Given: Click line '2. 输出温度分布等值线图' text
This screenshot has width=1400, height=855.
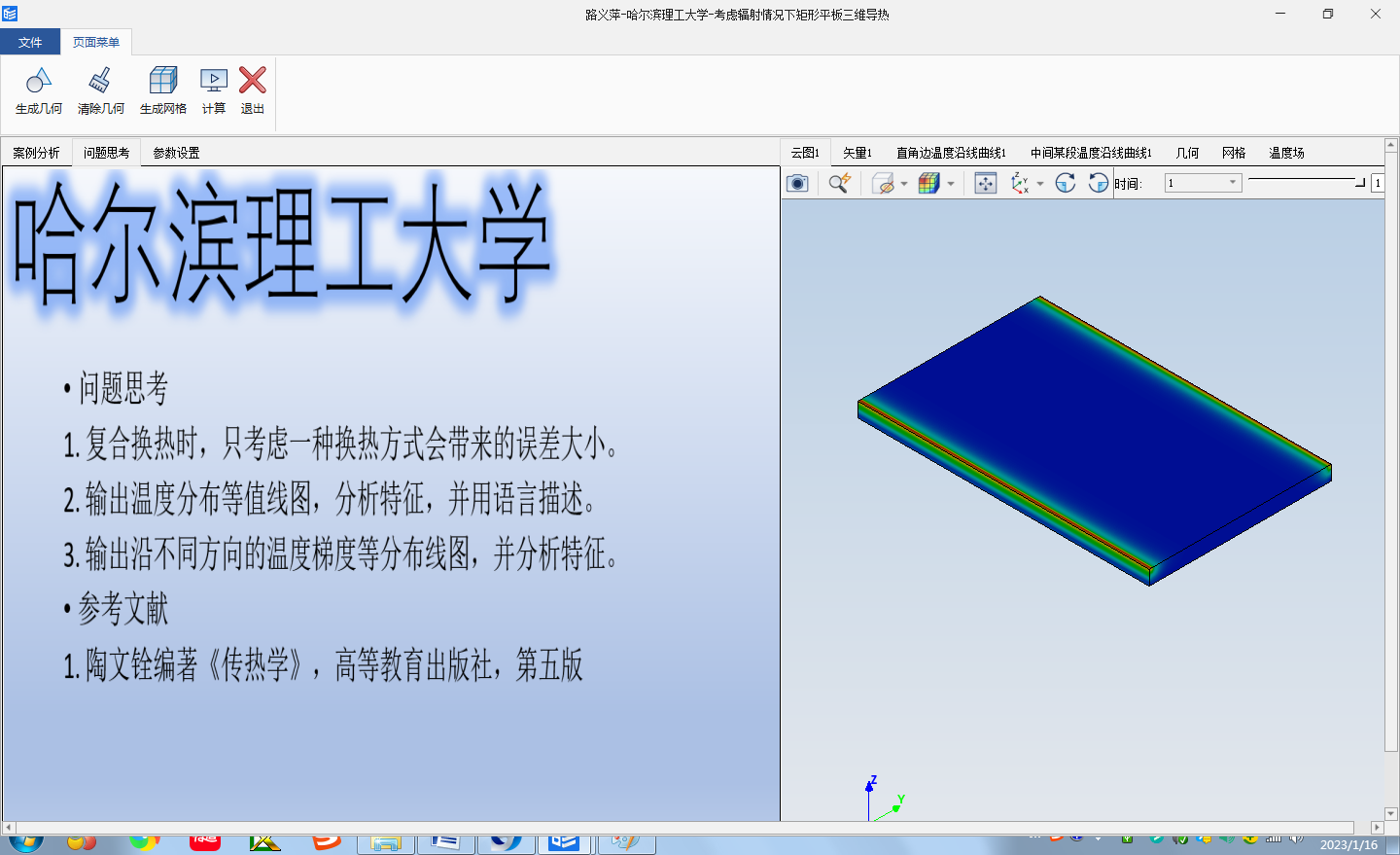Looking at the screenshot, I should [330, 499].
